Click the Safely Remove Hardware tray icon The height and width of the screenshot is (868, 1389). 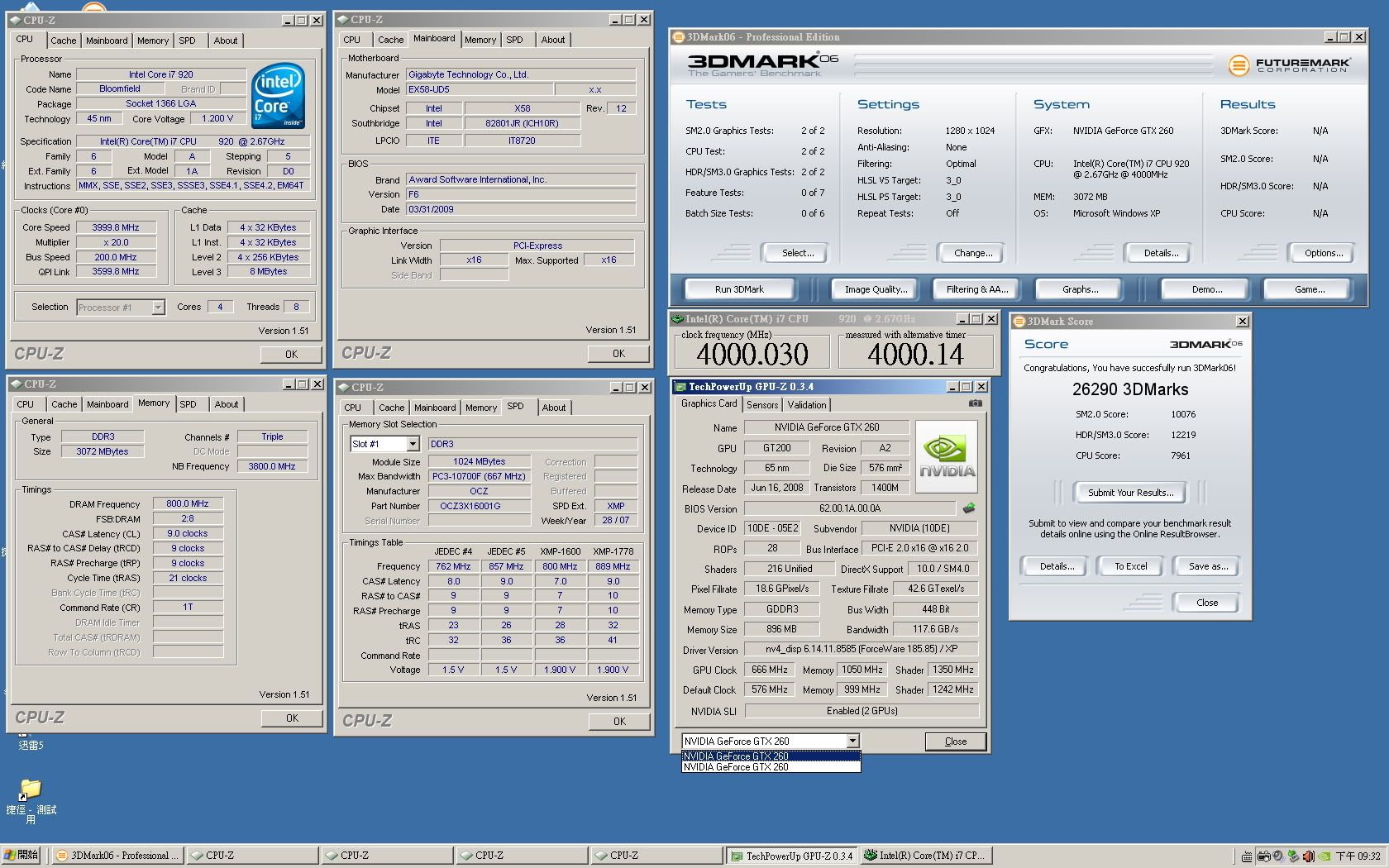pyautogui.click(x=1294, y=856)
